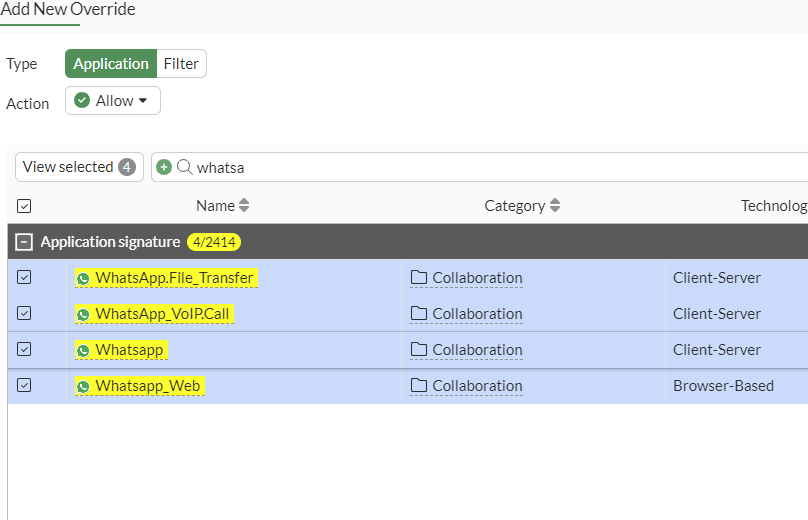Toggle the select-all header checkbox
808x520 pixels.
24,206
